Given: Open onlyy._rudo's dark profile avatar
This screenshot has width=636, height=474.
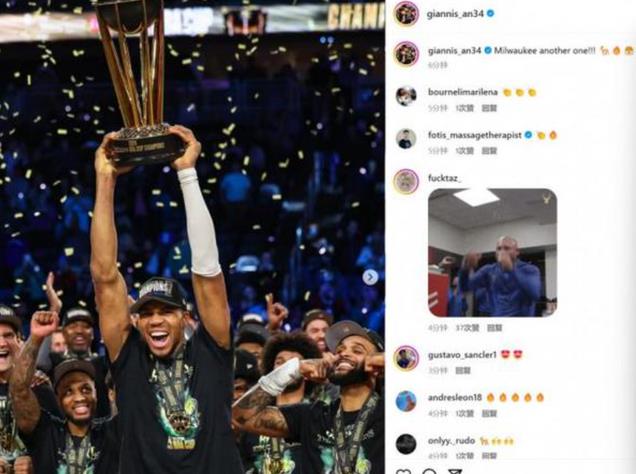Looking at the screenshot, I should click(x=406, y=444).
